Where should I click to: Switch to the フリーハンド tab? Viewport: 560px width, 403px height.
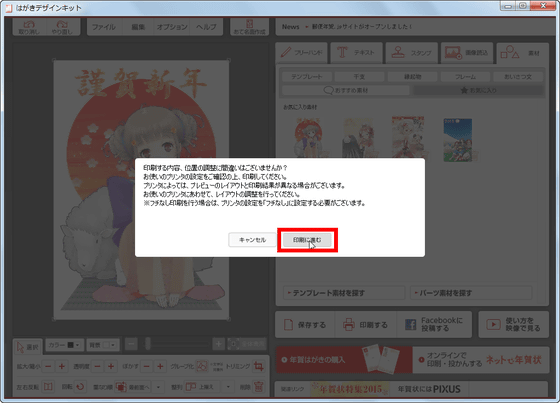pyautogui.click(x=302, y=53)
